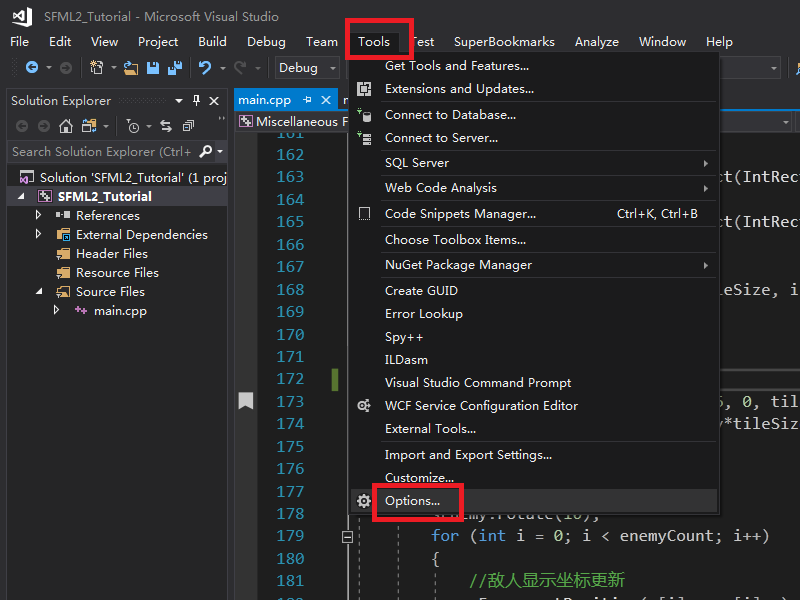
Task: Collapse the Source Files folder
Action: click(39, 291)
